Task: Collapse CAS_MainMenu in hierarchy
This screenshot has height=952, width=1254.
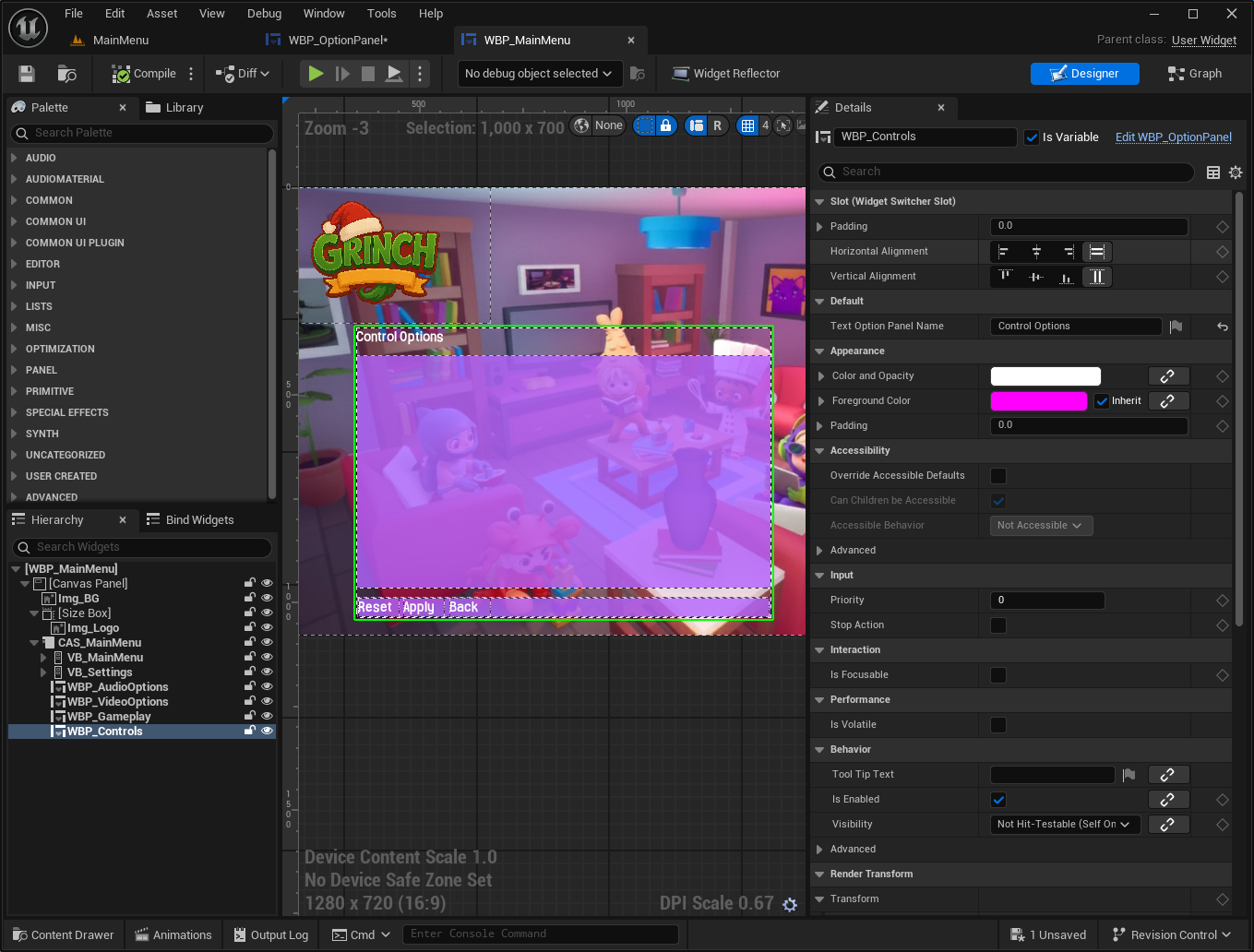Action: click(x=34, y=643)
